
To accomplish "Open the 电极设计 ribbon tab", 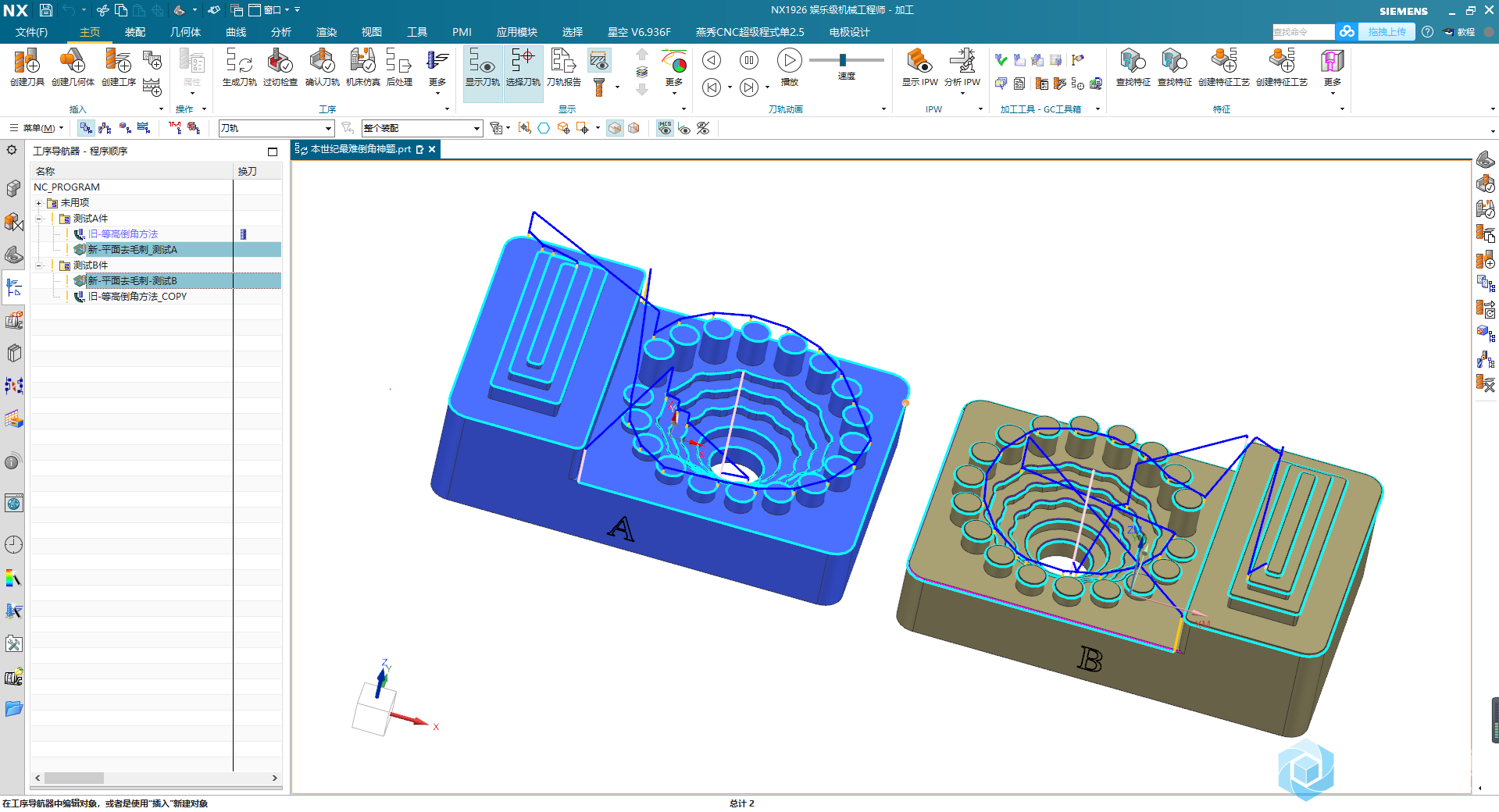I will click(849, 32).
